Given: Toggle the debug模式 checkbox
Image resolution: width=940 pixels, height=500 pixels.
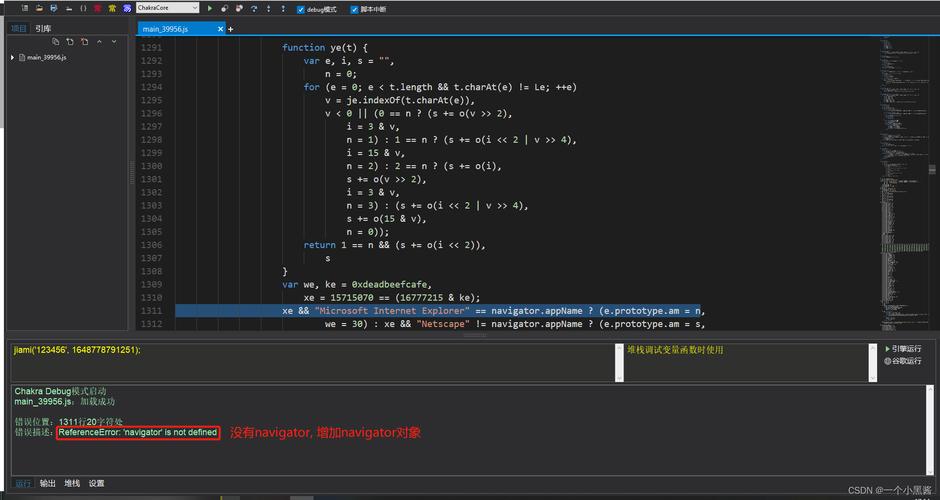Looking at the screenshot, I should click(x=301, y=9).
